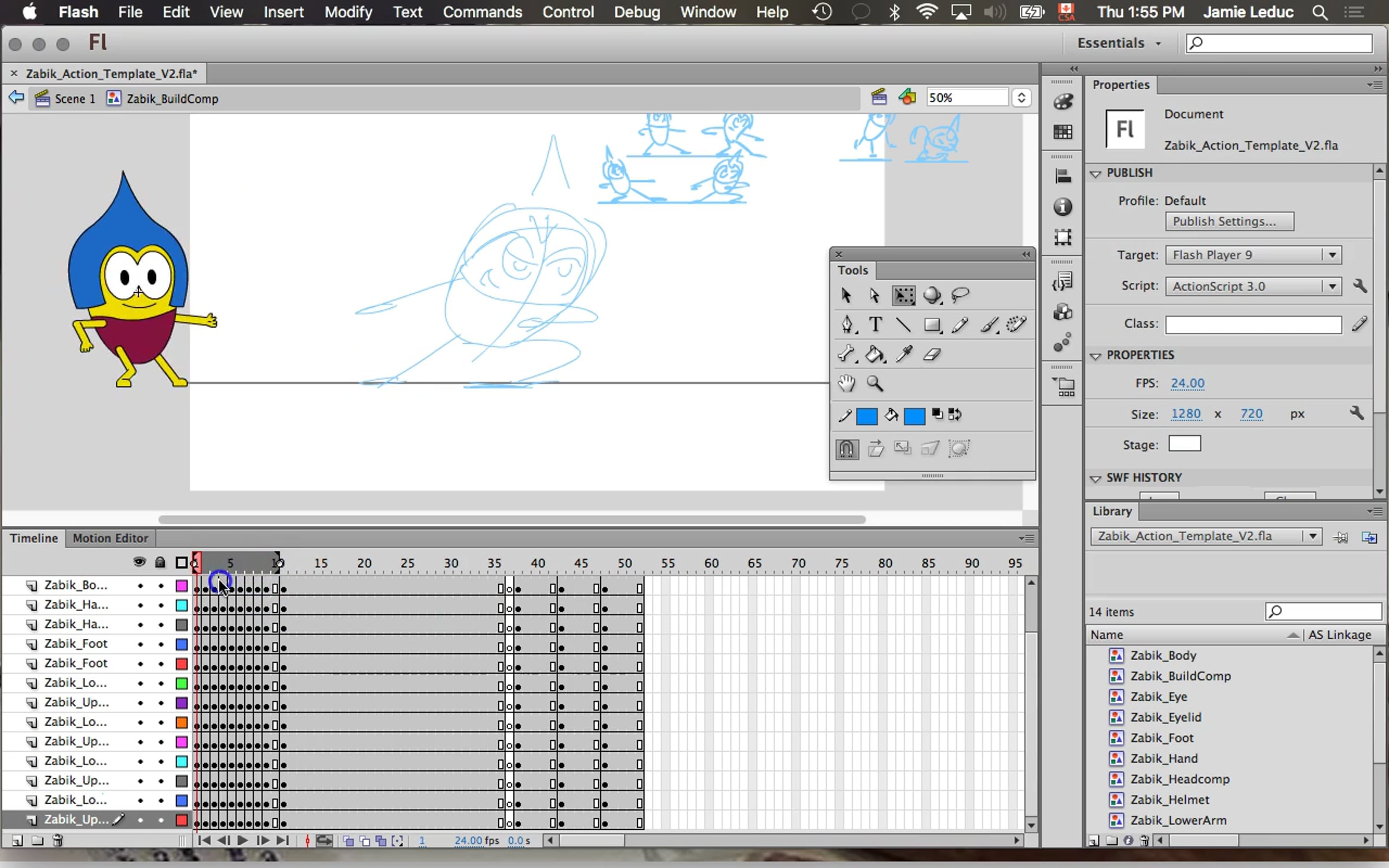
Task: Select the Eraser tool
Action: (x=932, y=354)
